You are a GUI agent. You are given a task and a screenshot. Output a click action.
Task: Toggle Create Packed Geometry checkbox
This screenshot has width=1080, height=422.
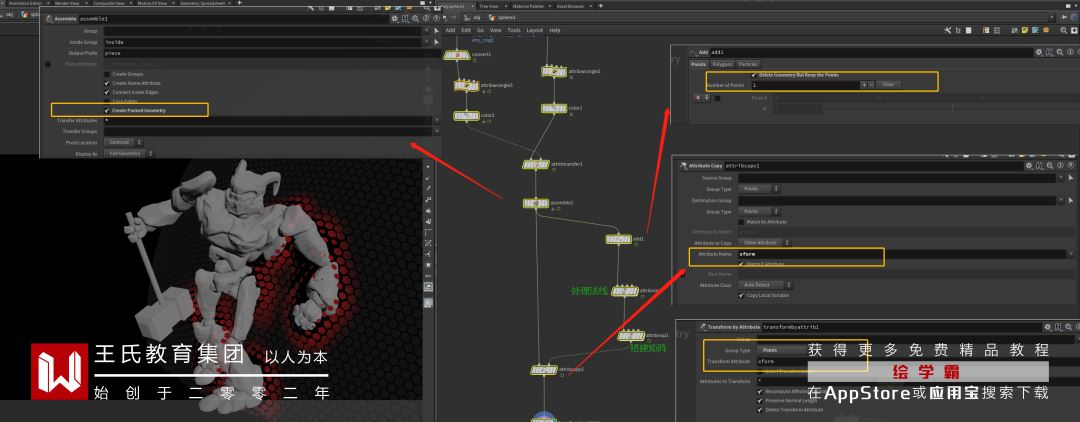(107, 110)
